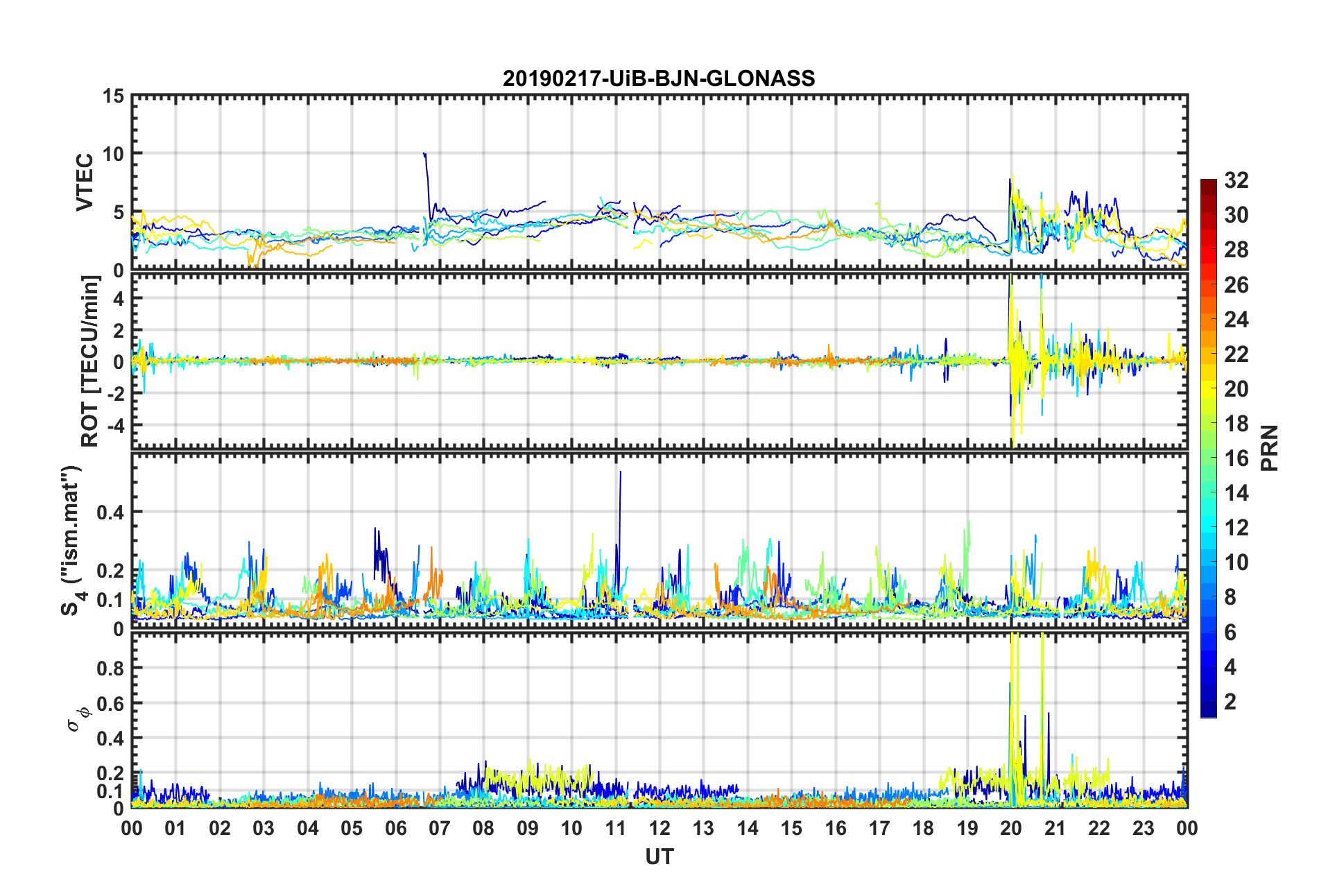Click the 0.4 tick on the S4 axis
This screenshot has width=1319, height=896.
pyautogui.click(x=111, y=512)
